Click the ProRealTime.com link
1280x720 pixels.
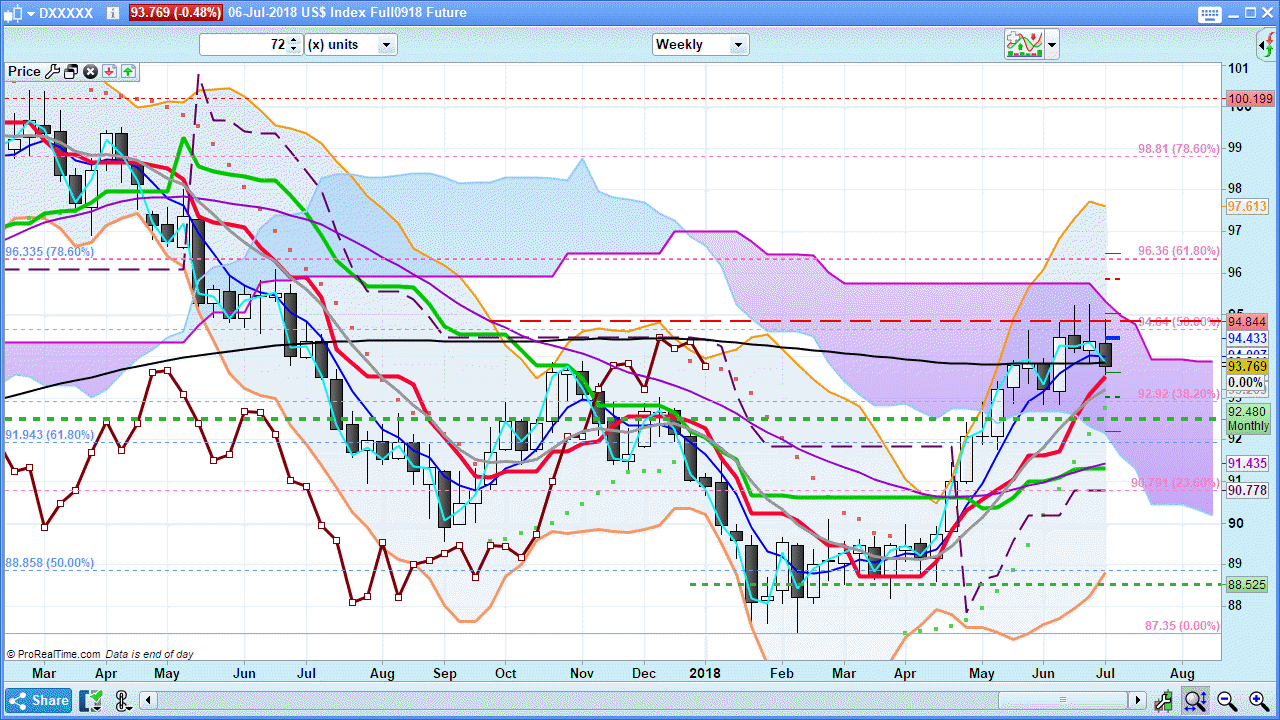point(58,654)
